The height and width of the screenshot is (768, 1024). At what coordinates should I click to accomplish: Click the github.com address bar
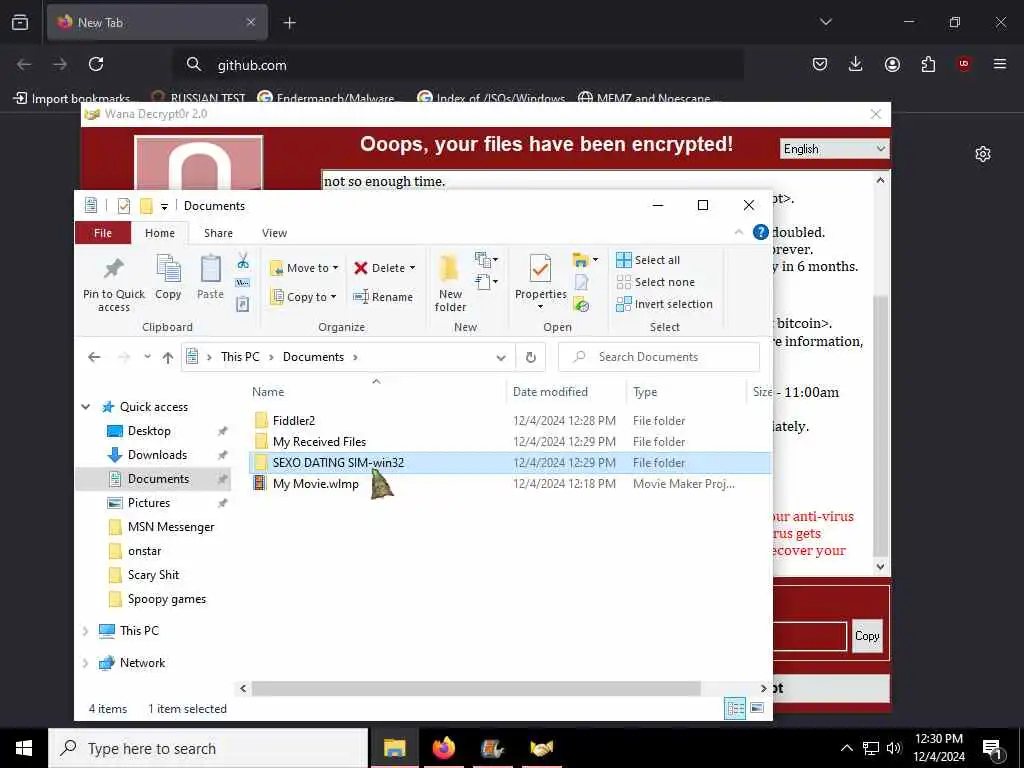coord(457,65)
